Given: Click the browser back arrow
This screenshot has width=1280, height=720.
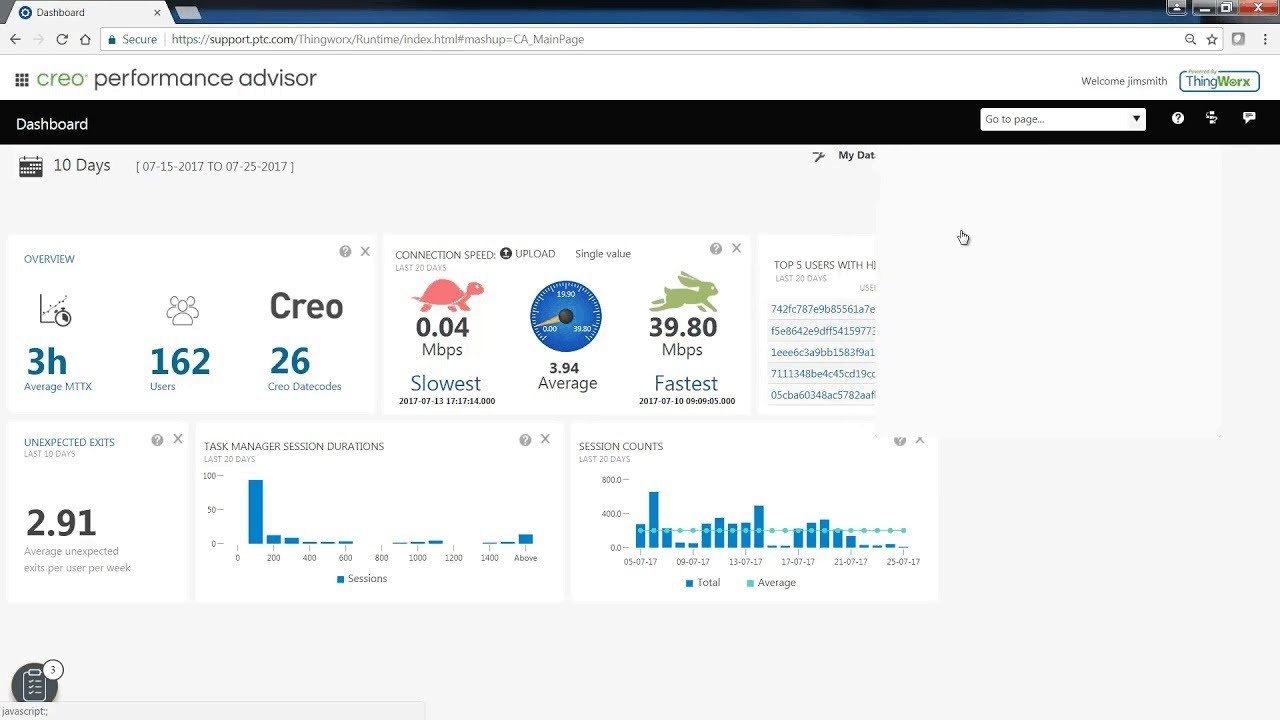Looking at the screenshot, I should point(15,39).
